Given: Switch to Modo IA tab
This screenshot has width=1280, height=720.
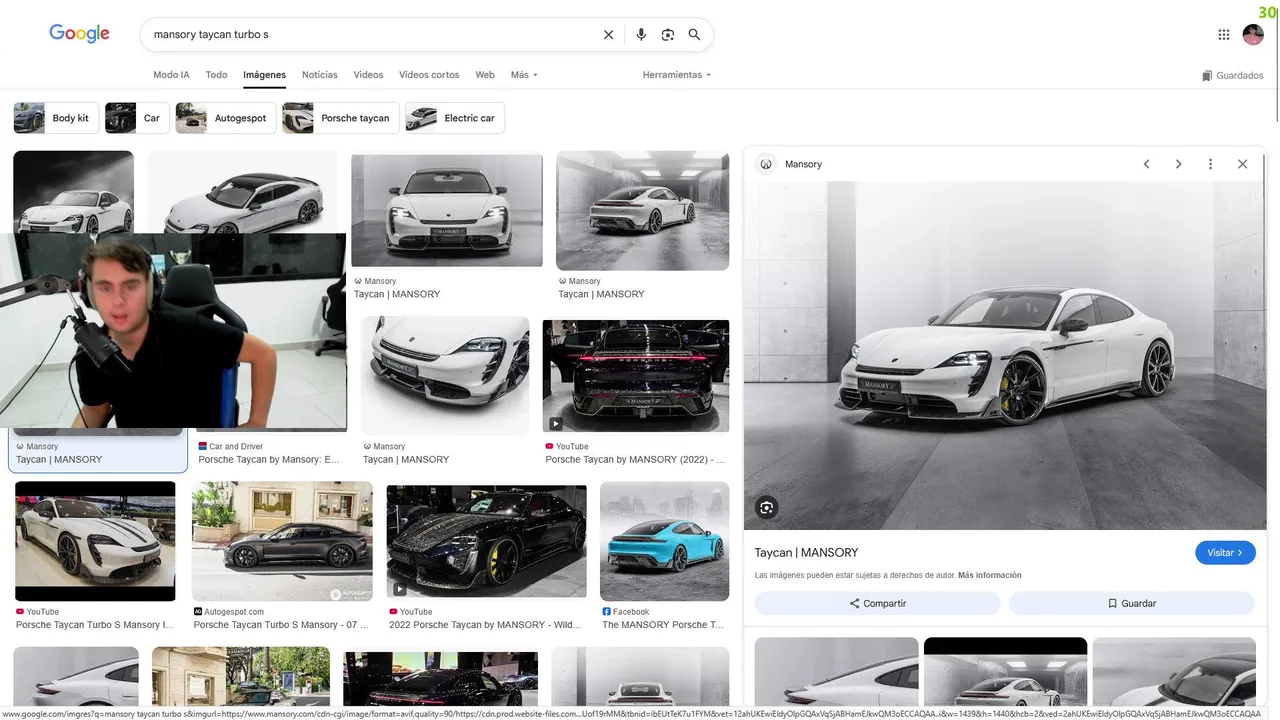Looking at the screenshot, I should click(x=171, y=75).
